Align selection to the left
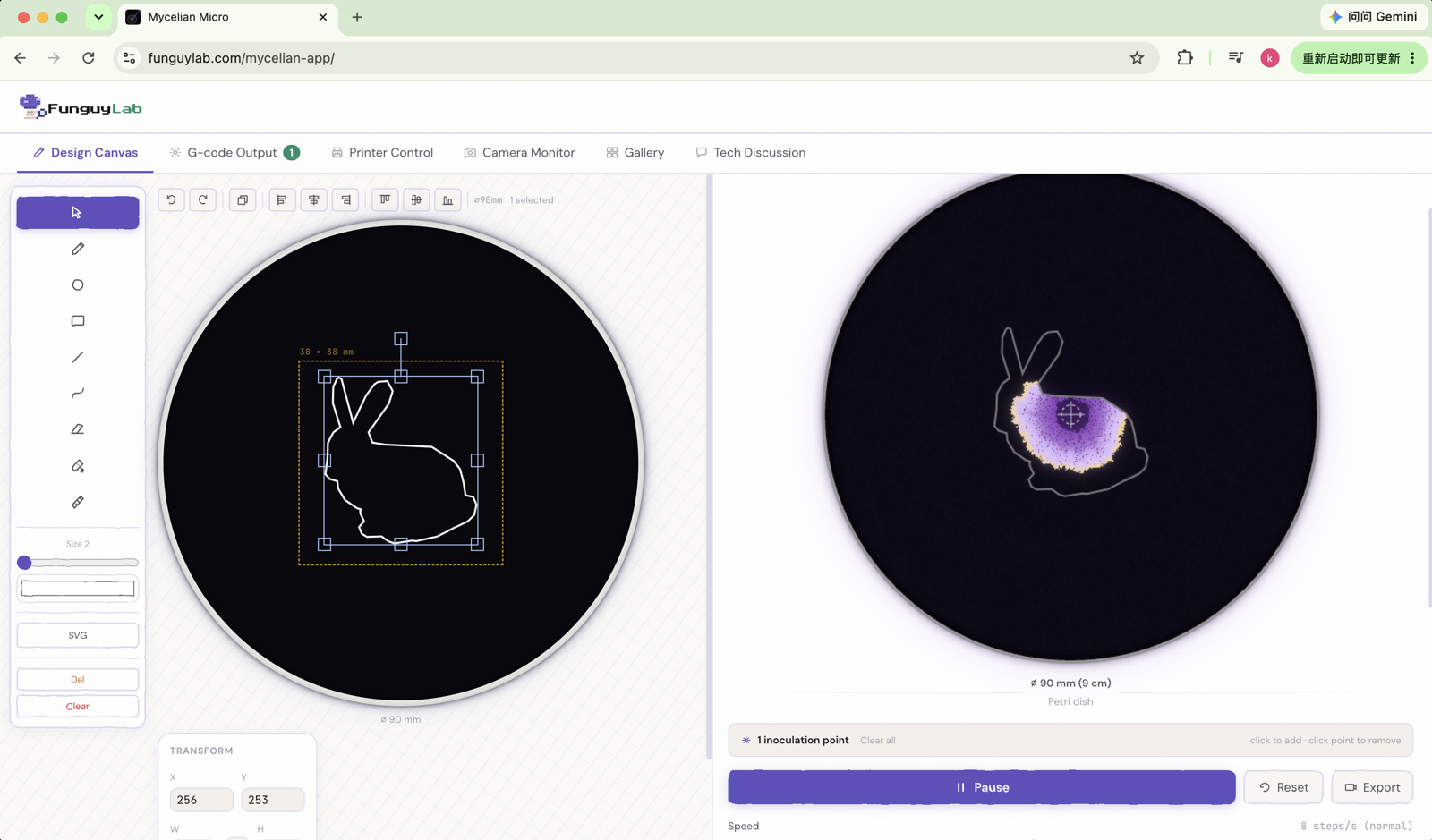Image resolution: width=1432 pixels, height=840 pixels. pyautogui.click(x=282, y=199)
